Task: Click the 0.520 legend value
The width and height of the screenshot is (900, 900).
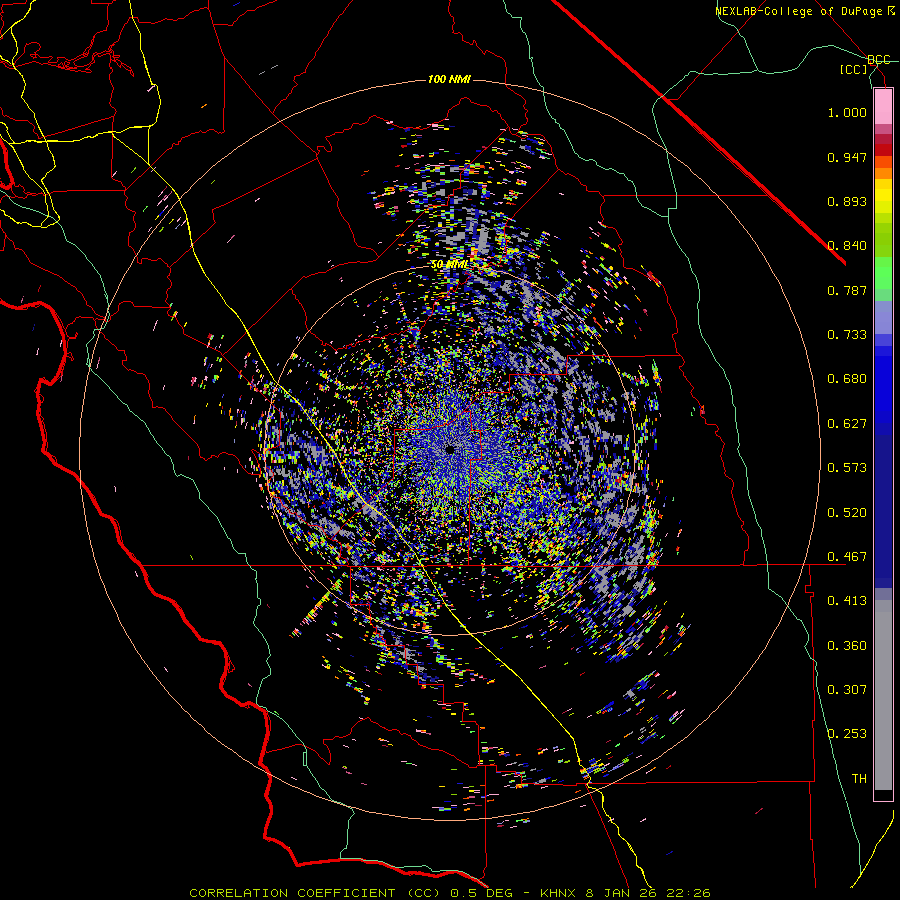Action: click(847, 513)
